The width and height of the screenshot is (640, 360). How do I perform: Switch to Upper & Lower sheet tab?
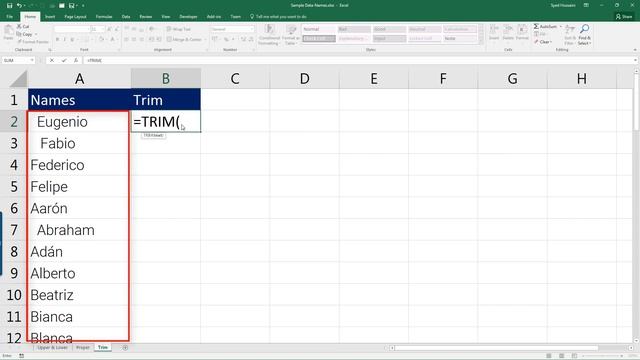click(52, 348)
